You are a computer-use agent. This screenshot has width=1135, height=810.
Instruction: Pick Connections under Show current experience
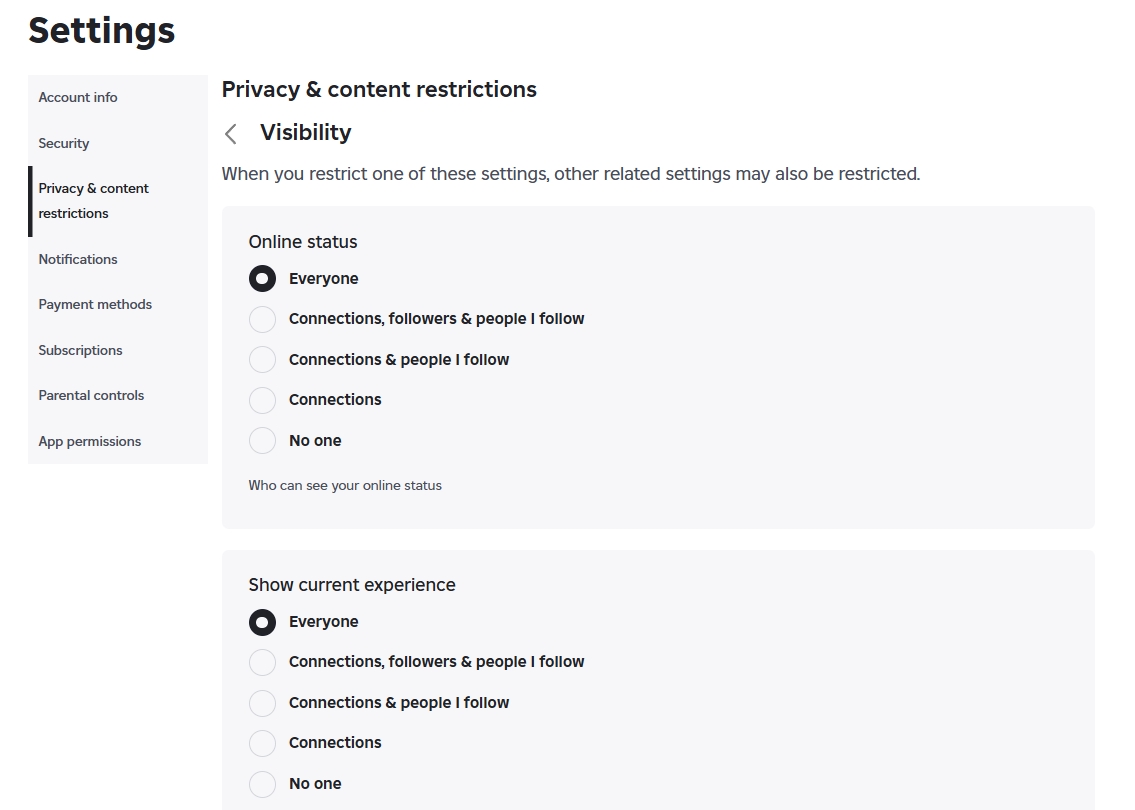tap(262, 743)
